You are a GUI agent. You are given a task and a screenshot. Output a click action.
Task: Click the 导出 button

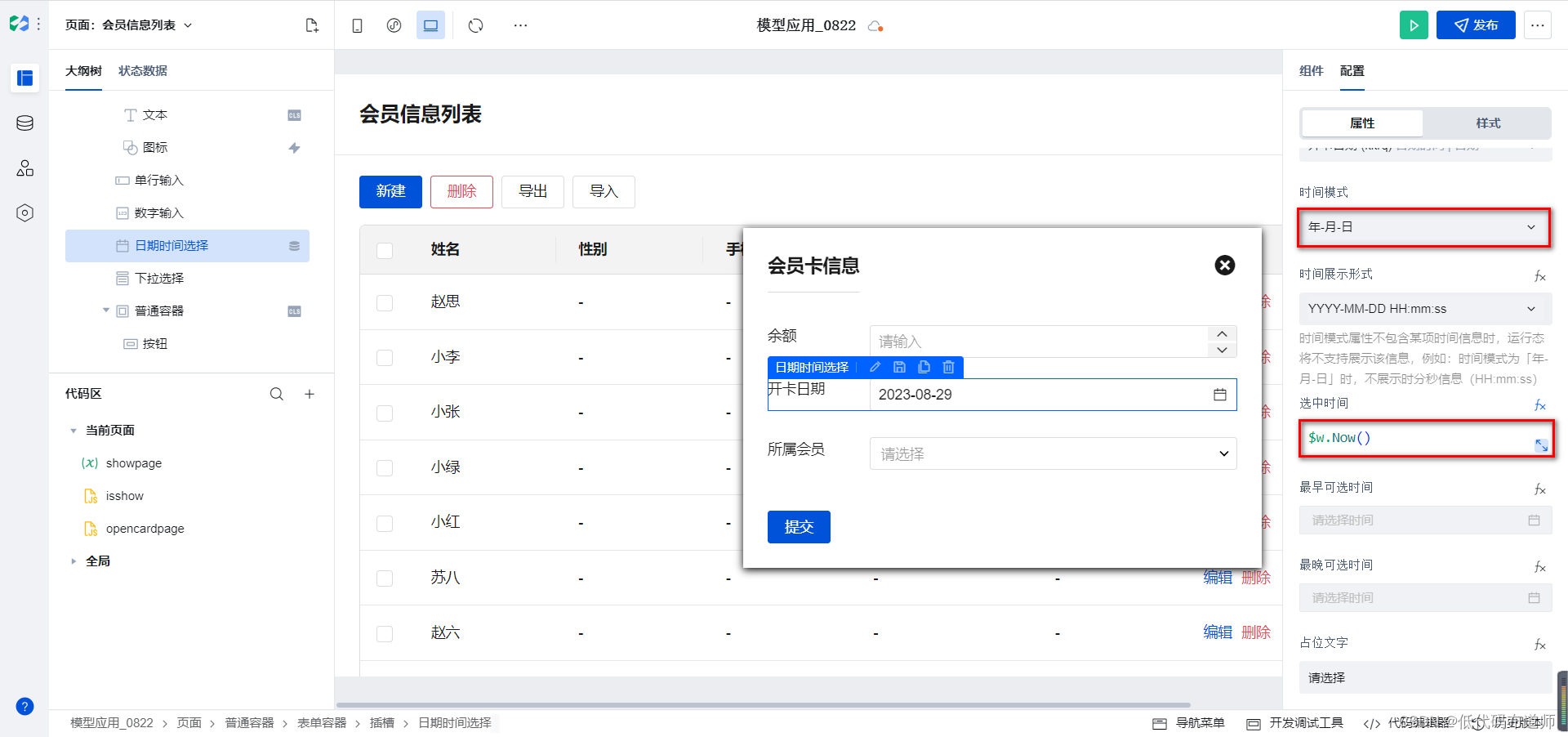[532, 191]
